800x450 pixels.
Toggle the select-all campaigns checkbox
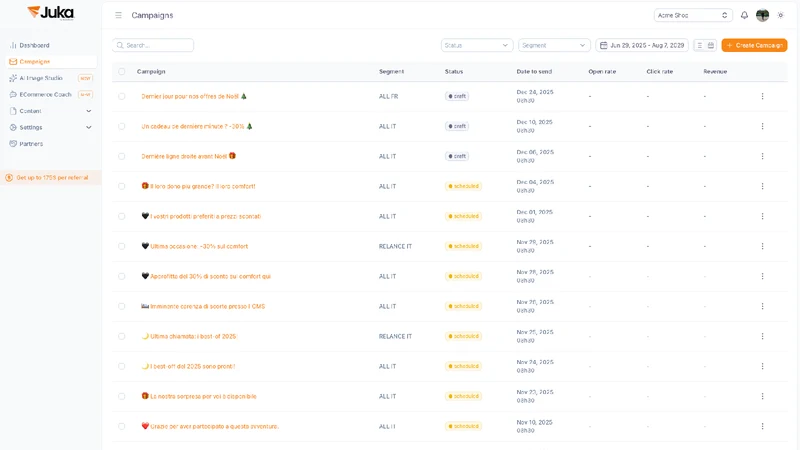(121, 71)
